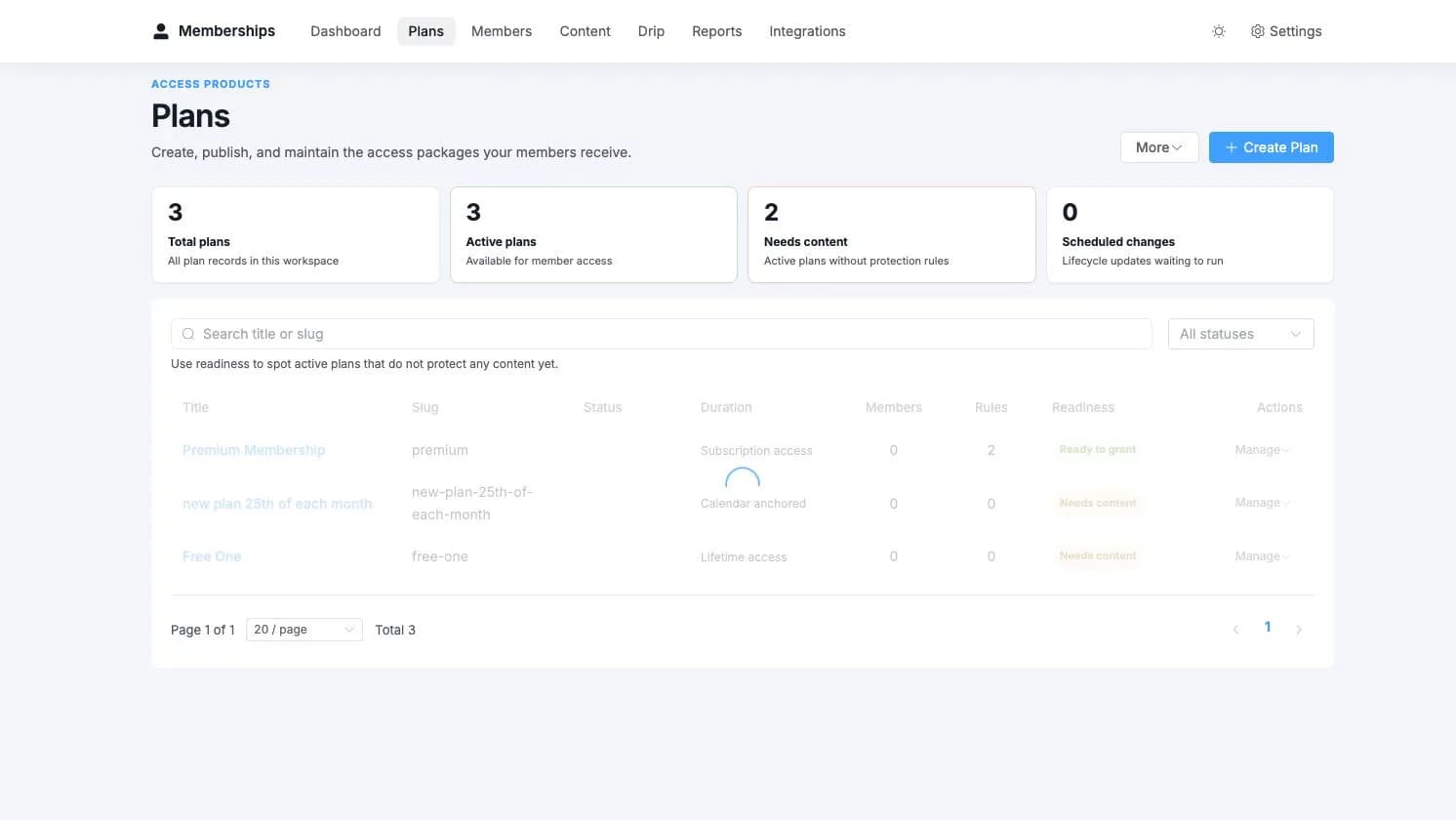Open the Premium Membership plan link
This screenshot has width=1456, height=820.
coord(254,450)
